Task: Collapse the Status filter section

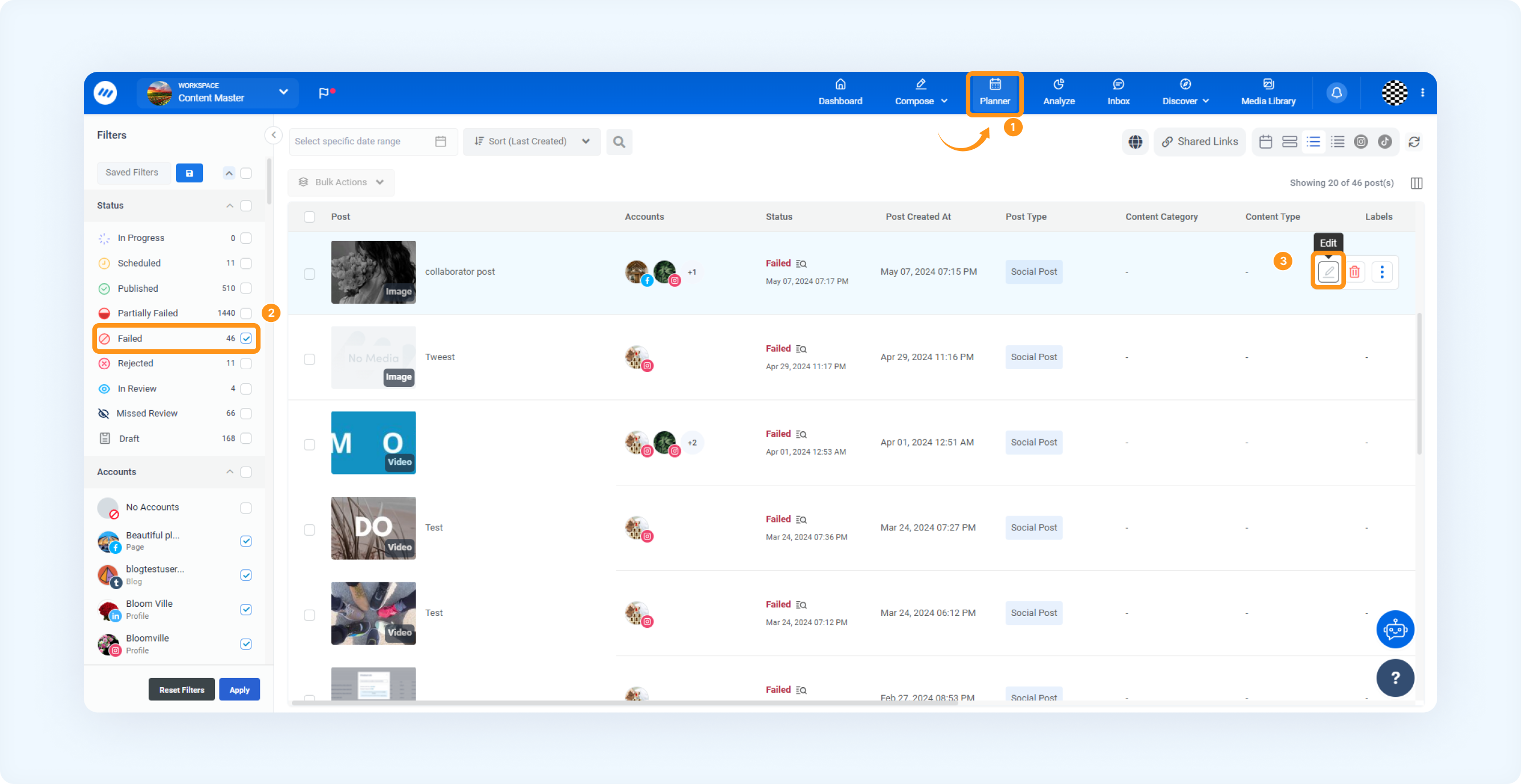Action: pyautogui.click(x=230, y=206)
